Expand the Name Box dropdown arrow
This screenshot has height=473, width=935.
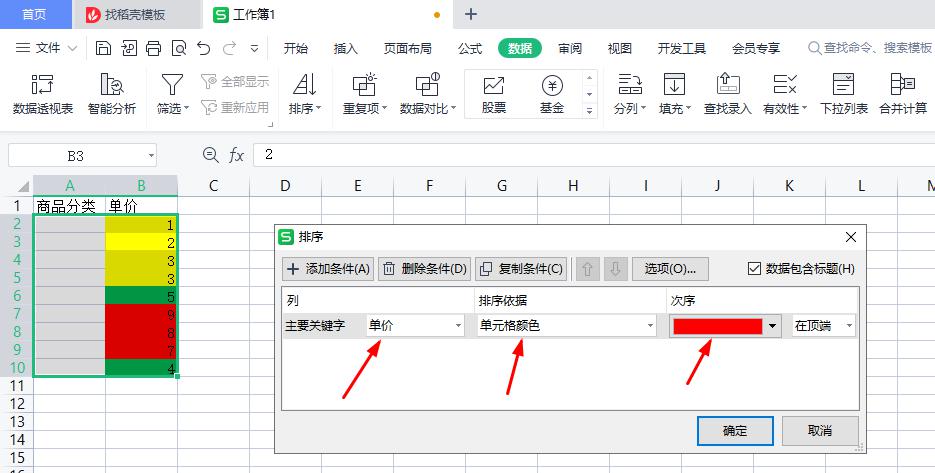click(151, 156)
